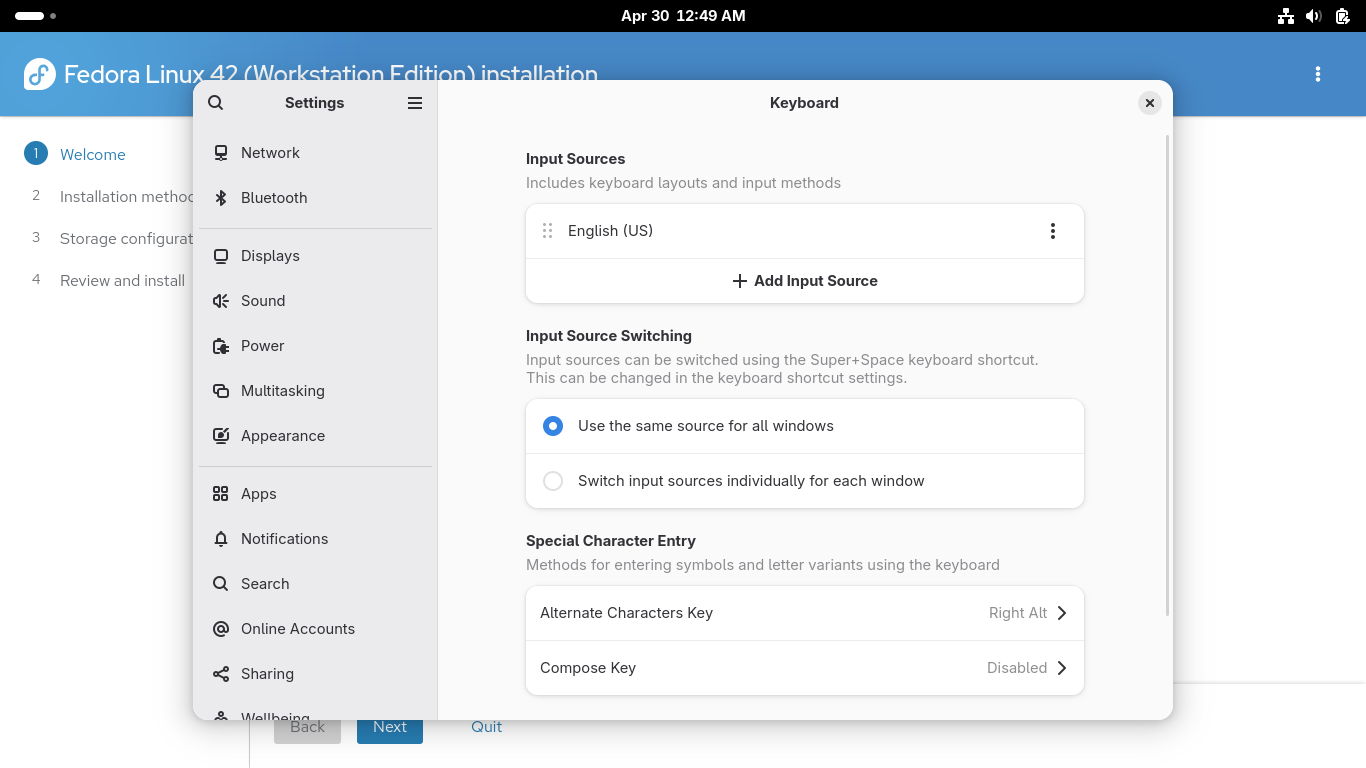Image resolution: width=1366 pixels, height=768 pixels.
Task: Go to the Multitasking settings panel
Action: pyautogui.click(x=282, y=391)
